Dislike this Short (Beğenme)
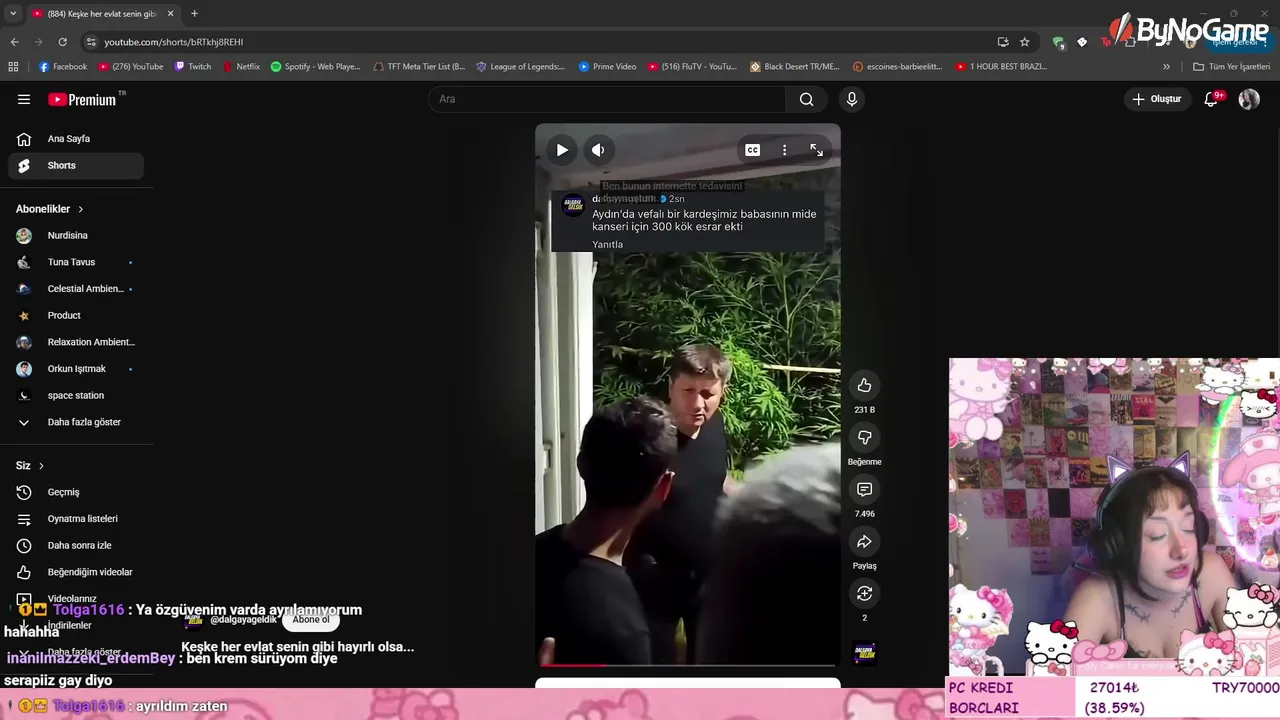The height and width of the screenshot is (720, 1280). pos(864,438)
